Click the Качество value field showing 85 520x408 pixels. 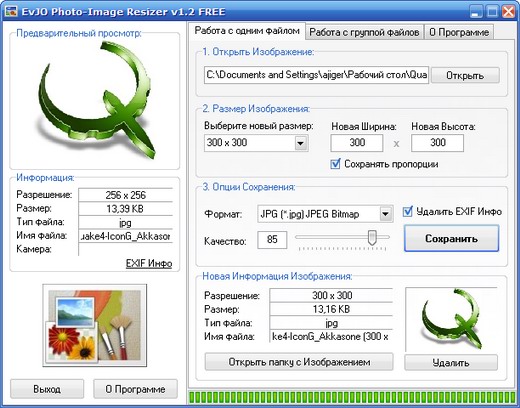(272, 240)
